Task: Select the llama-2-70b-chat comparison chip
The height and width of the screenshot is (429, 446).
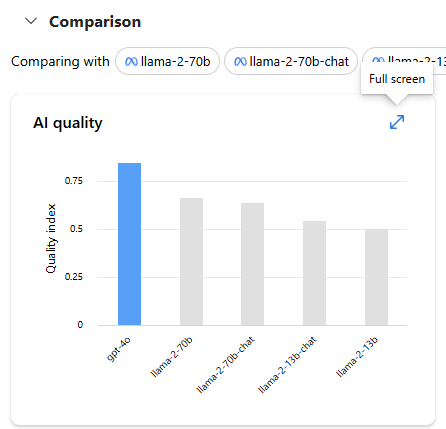Action: pyautogui.click(x=291, y=61)
